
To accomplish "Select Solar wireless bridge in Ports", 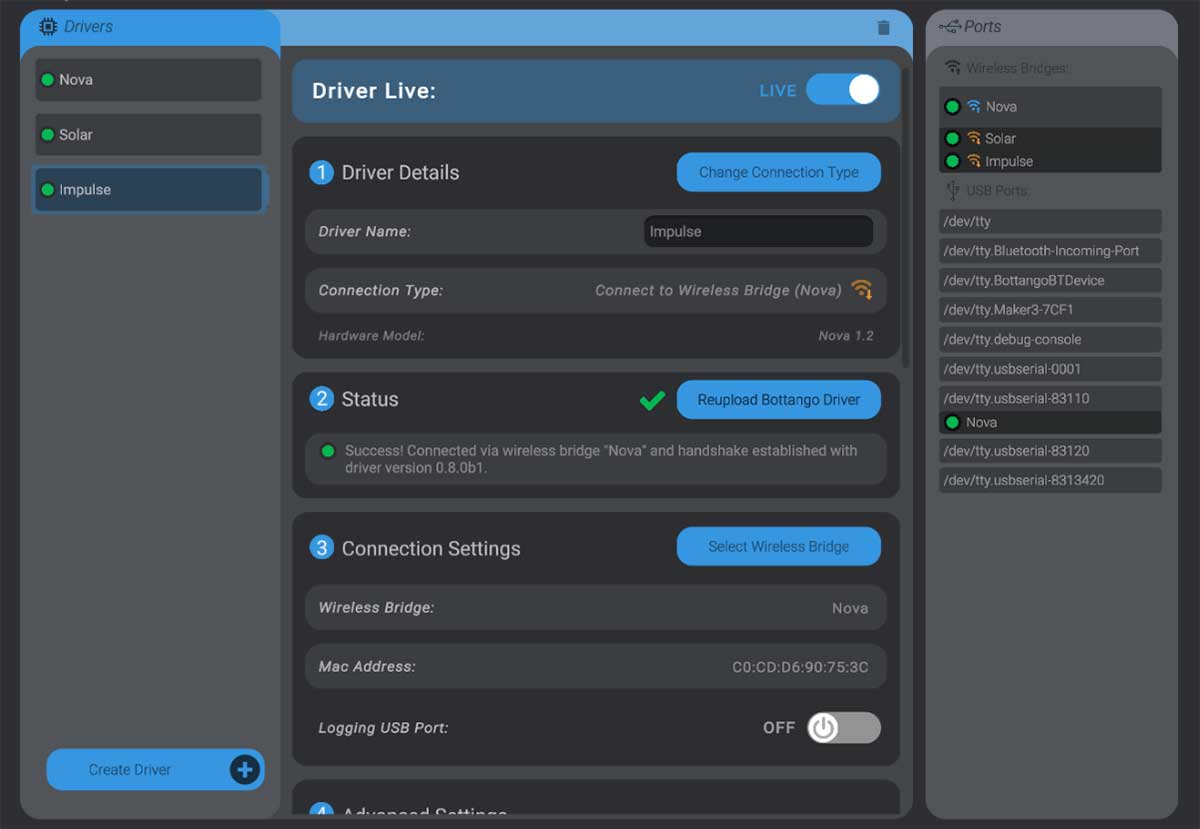I will (x=1051, y=139).
